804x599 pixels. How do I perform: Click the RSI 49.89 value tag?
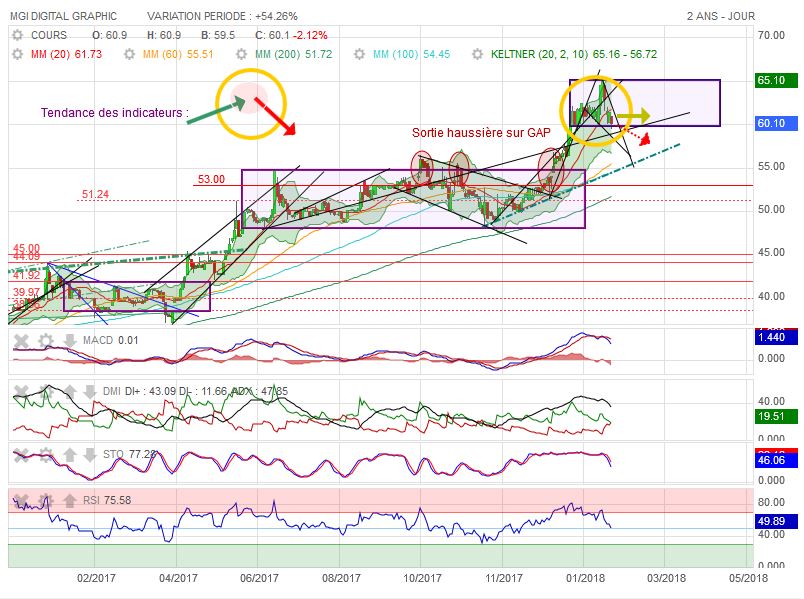pyautogui.click(x=777, y=521)
